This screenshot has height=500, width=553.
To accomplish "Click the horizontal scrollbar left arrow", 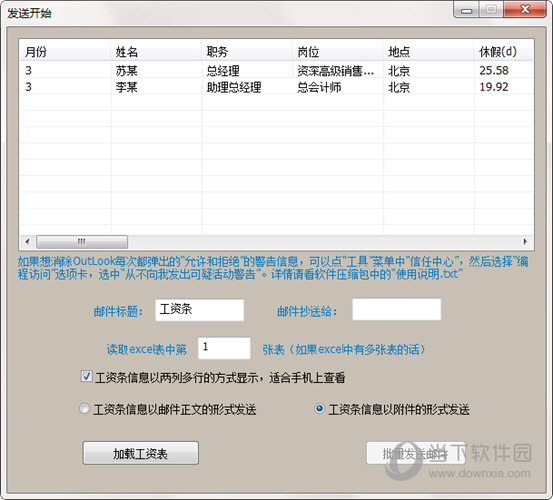I will (28, 242).
